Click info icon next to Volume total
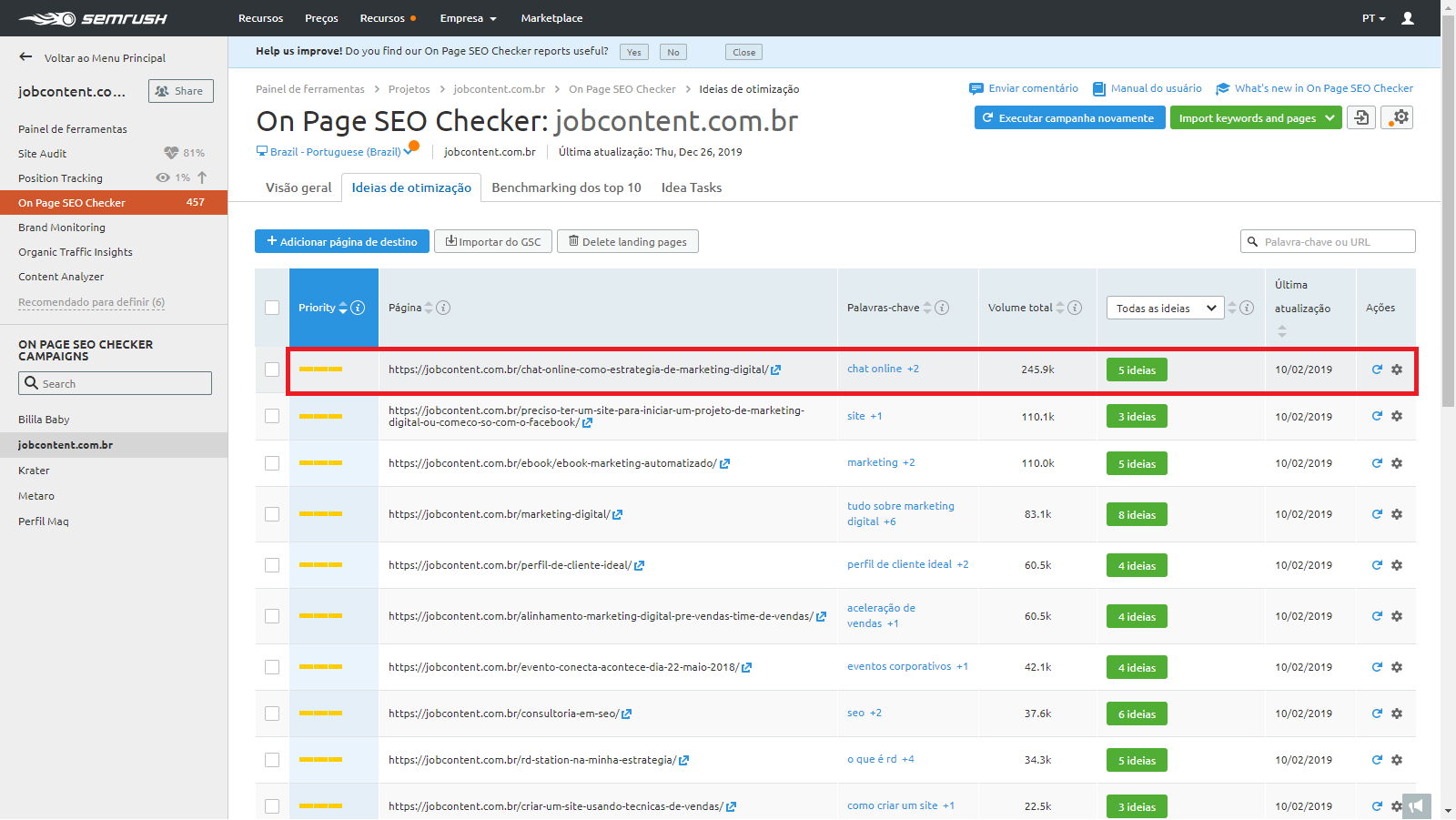 (1075, 308)
